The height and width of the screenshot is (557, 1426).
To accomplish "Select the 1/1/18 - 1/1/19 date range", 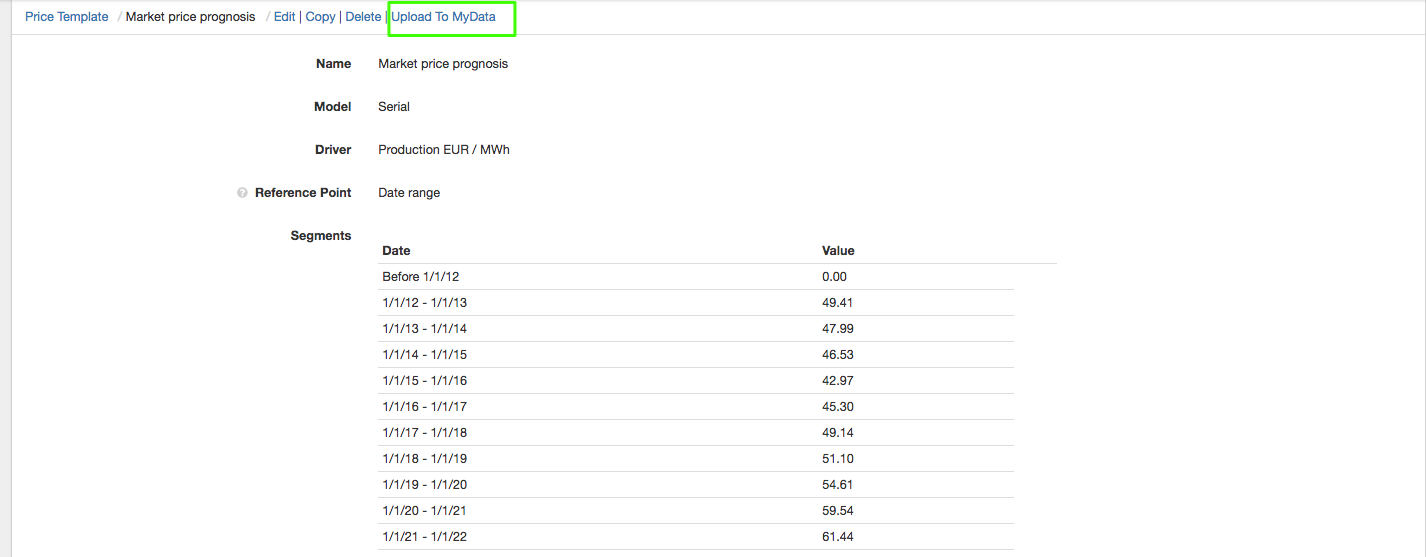I will tap(424, 459).
